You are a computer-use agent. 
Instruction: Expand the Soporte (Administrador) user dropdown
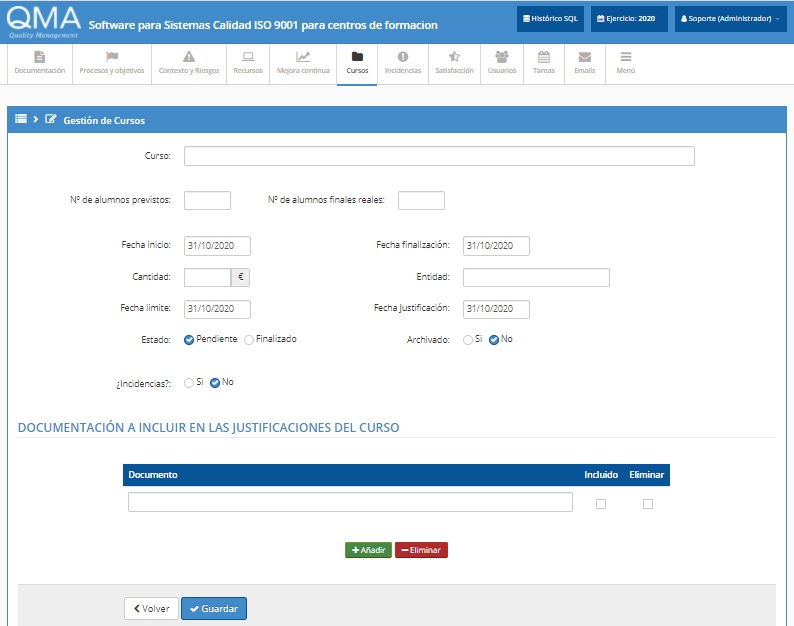[730, 19]
